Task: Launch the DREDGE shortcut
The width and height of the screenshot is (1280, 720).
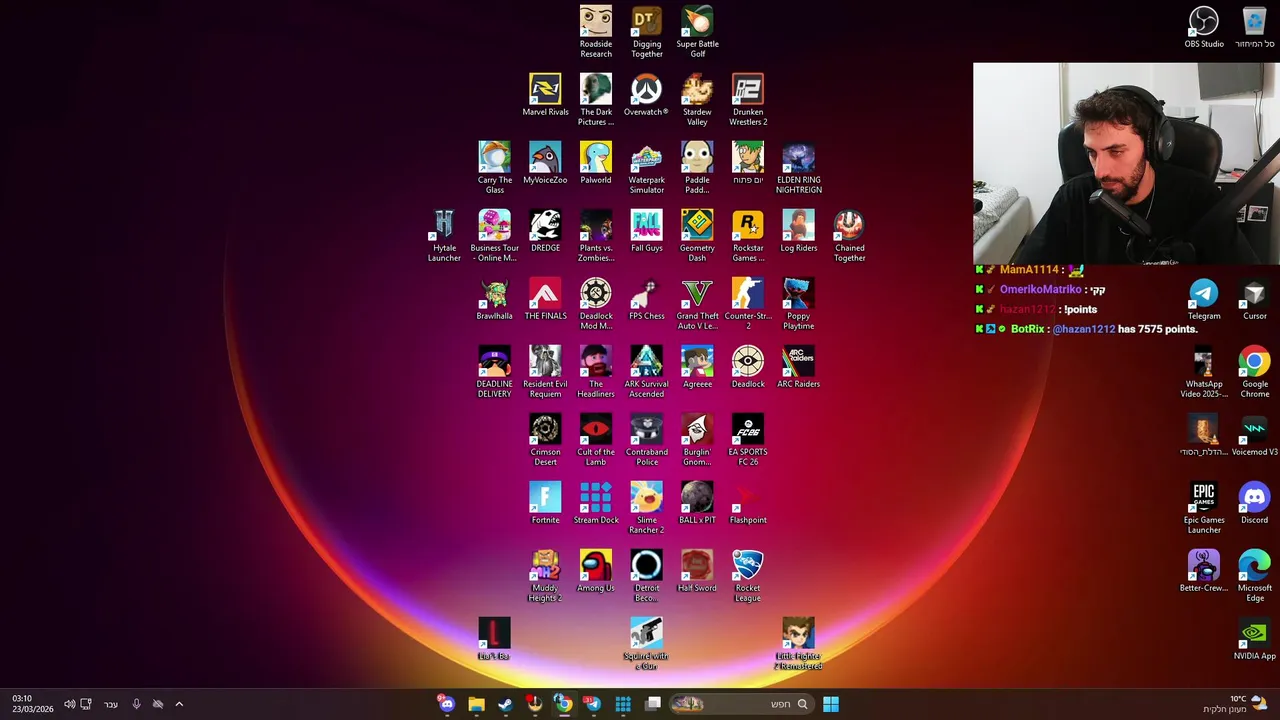Action: click(545, 231)
